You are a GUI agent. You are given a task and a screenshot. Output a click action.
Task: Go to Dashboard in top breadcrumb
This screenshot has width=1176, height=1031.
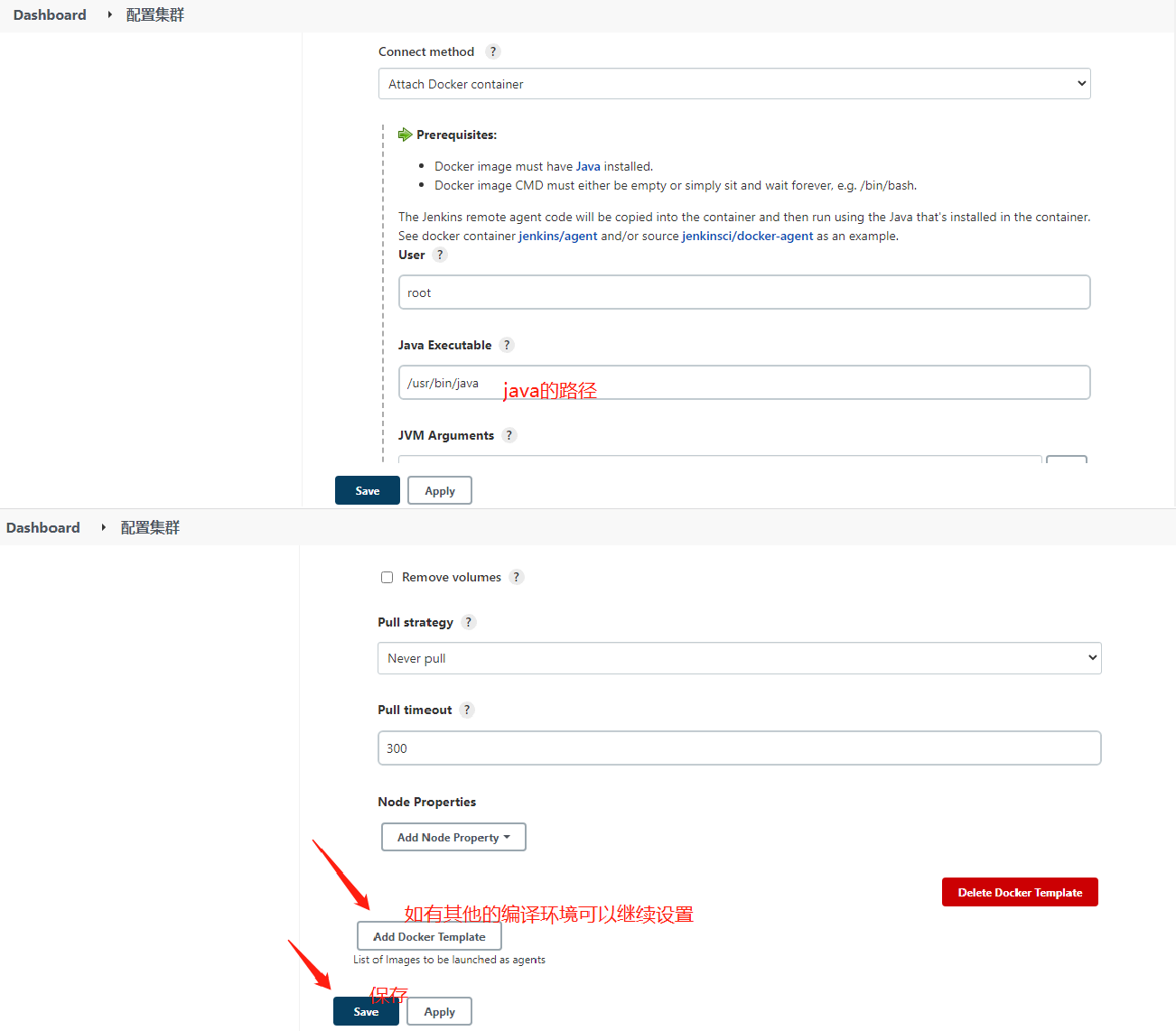coord(50,14)
